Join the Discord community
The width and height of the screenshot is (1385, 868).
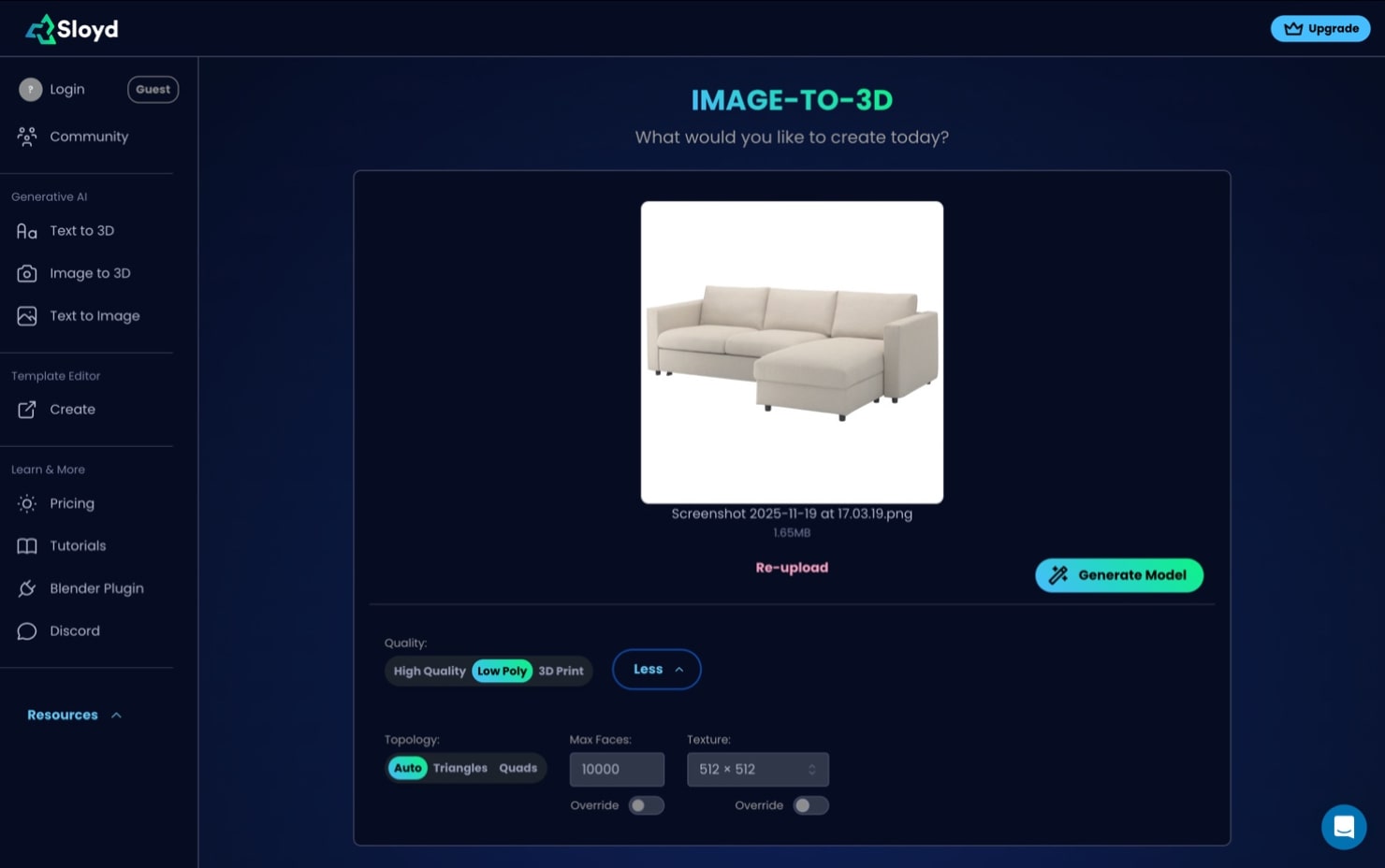pos(75,630)
